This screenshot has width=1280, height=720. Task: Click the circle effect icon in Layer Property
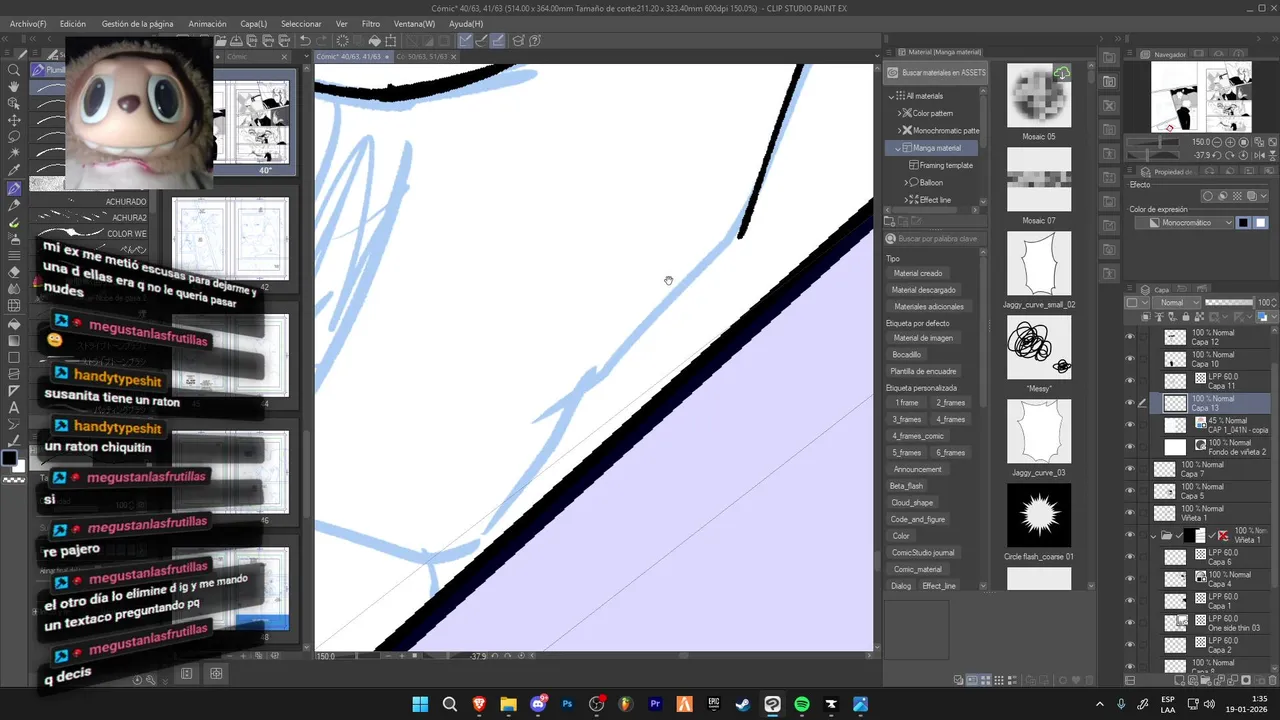[1207, 196]
